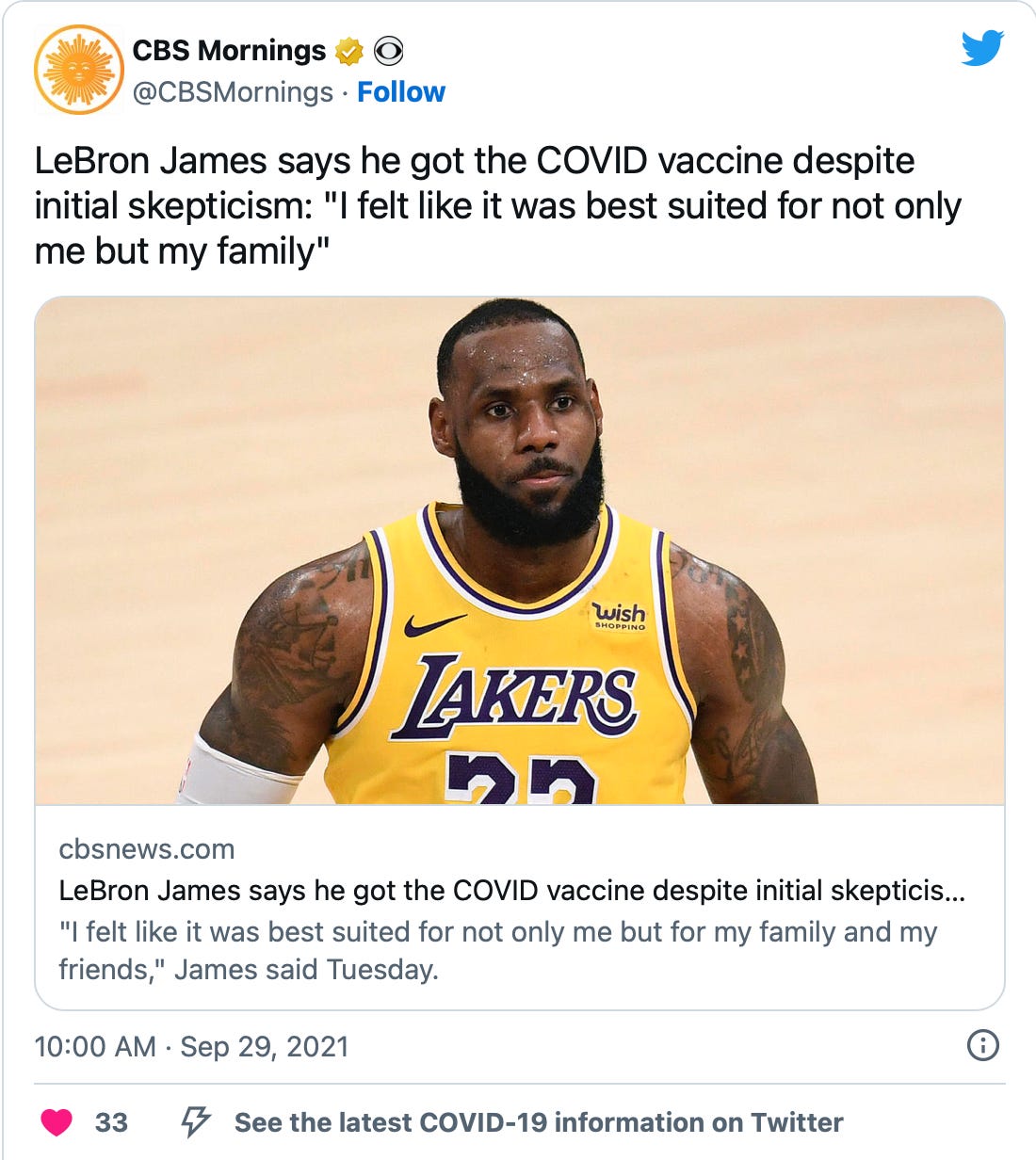Click the CBS Mornings sun logo avatar
Viewport: 1036px width, 1160px height.
pos(79,70)
